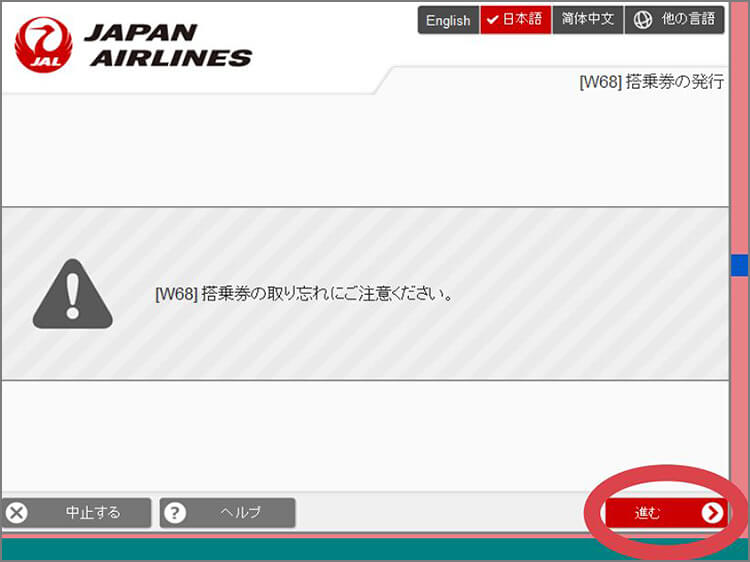Click the JAPAN AIRLINES wordmark
Image resolution: width=750 pixels, height=562 pixels.
point(167,45)
